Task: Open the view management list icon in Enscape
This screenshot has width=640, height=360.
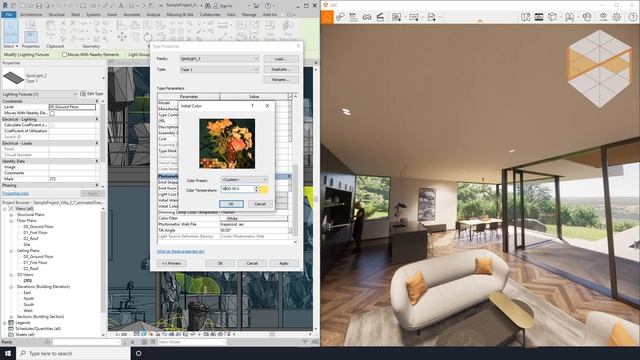Action: click(x=353, y=17)
